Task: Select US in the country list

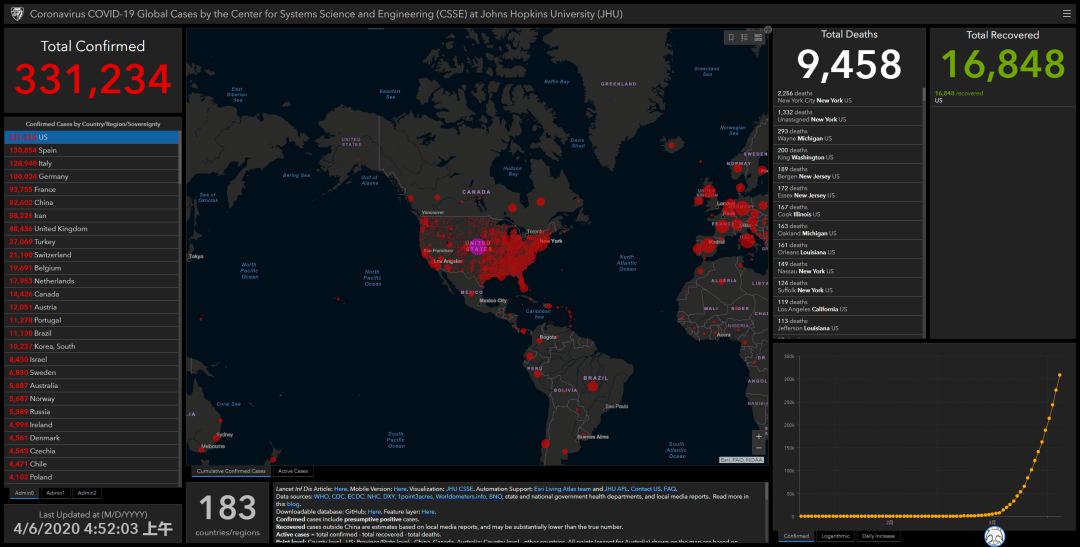Action: [x=92, y=137]
